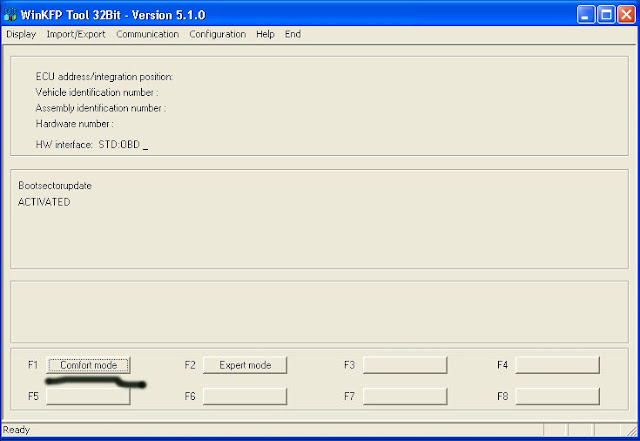Screen dimensions: 640x441
Task: Close the WinKFP Tool window
Action: pos(626,15)
